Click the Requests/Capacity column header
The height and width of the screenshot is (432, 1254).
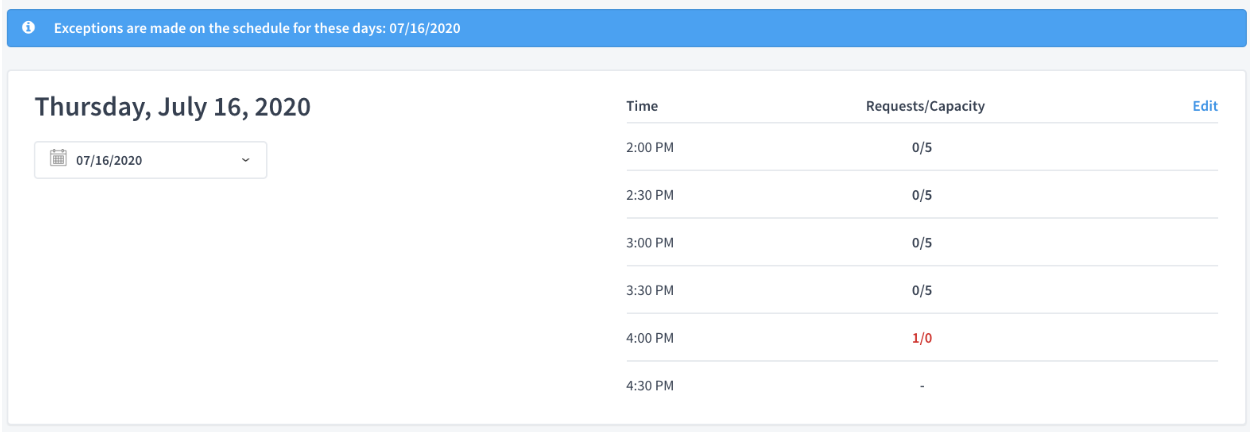pyautogui.click(x=925, y=106)
